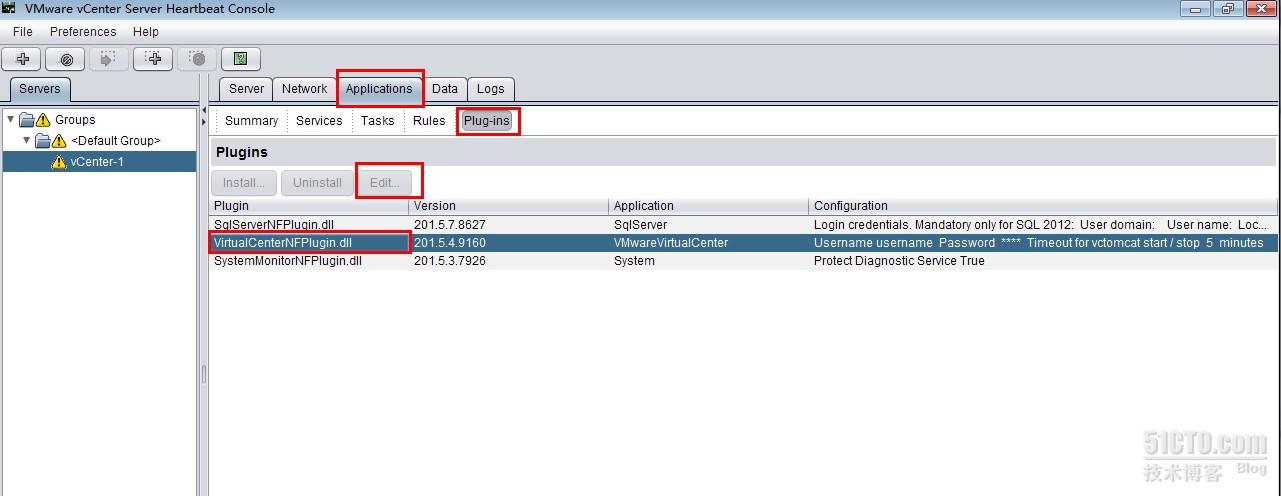The image size is (1281, 496).
Task: Click the VMware app icon in title bar
Action: pyautogui.click(x=10, y=9)
